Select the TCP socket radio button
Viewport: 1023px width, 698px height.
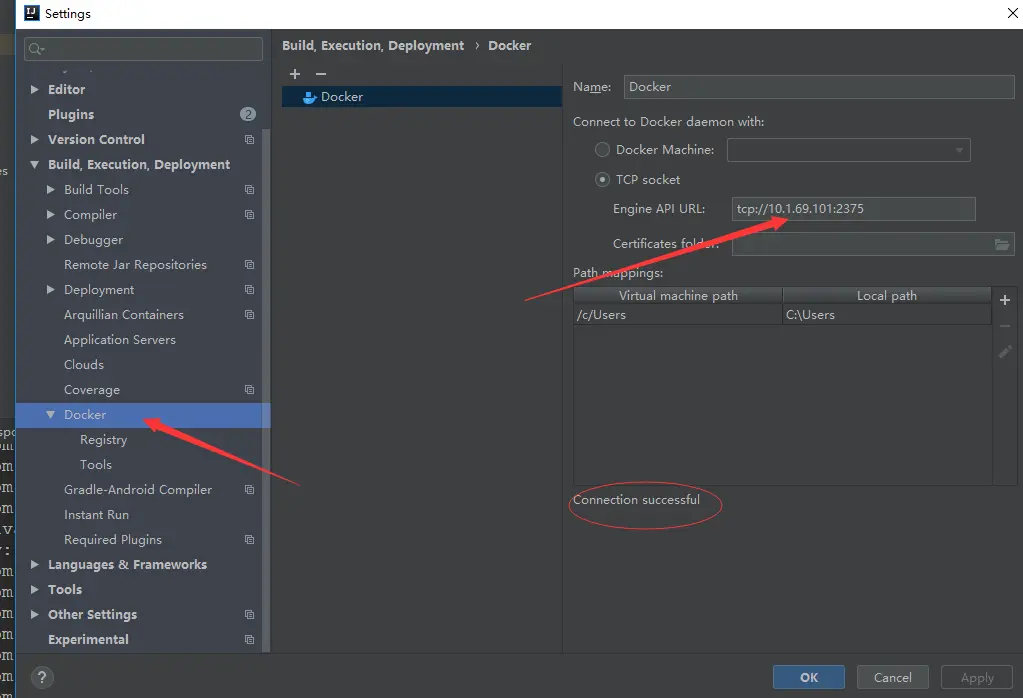coord(602,179)
